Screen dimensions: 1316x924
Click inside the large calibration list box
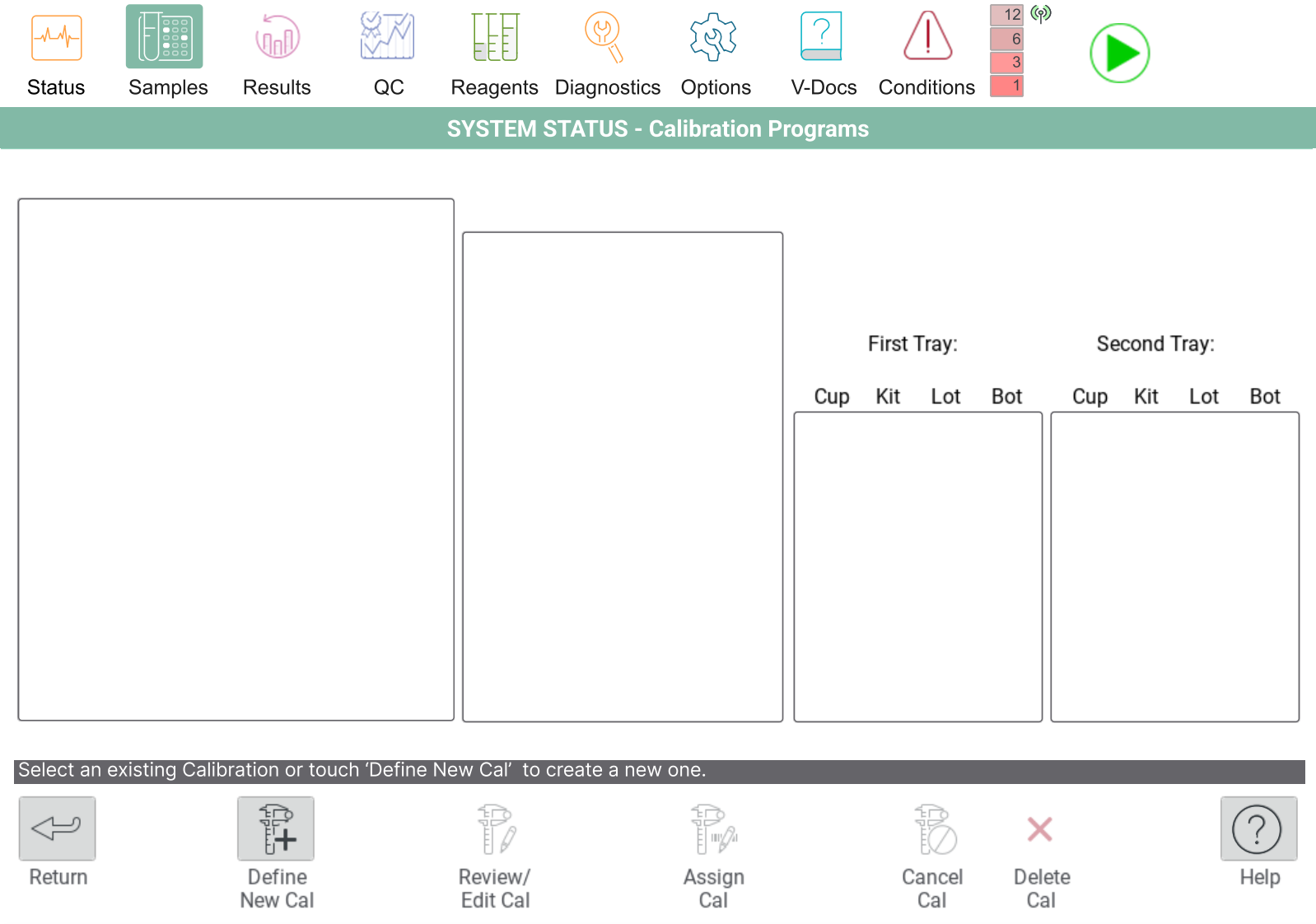(236, 460)
